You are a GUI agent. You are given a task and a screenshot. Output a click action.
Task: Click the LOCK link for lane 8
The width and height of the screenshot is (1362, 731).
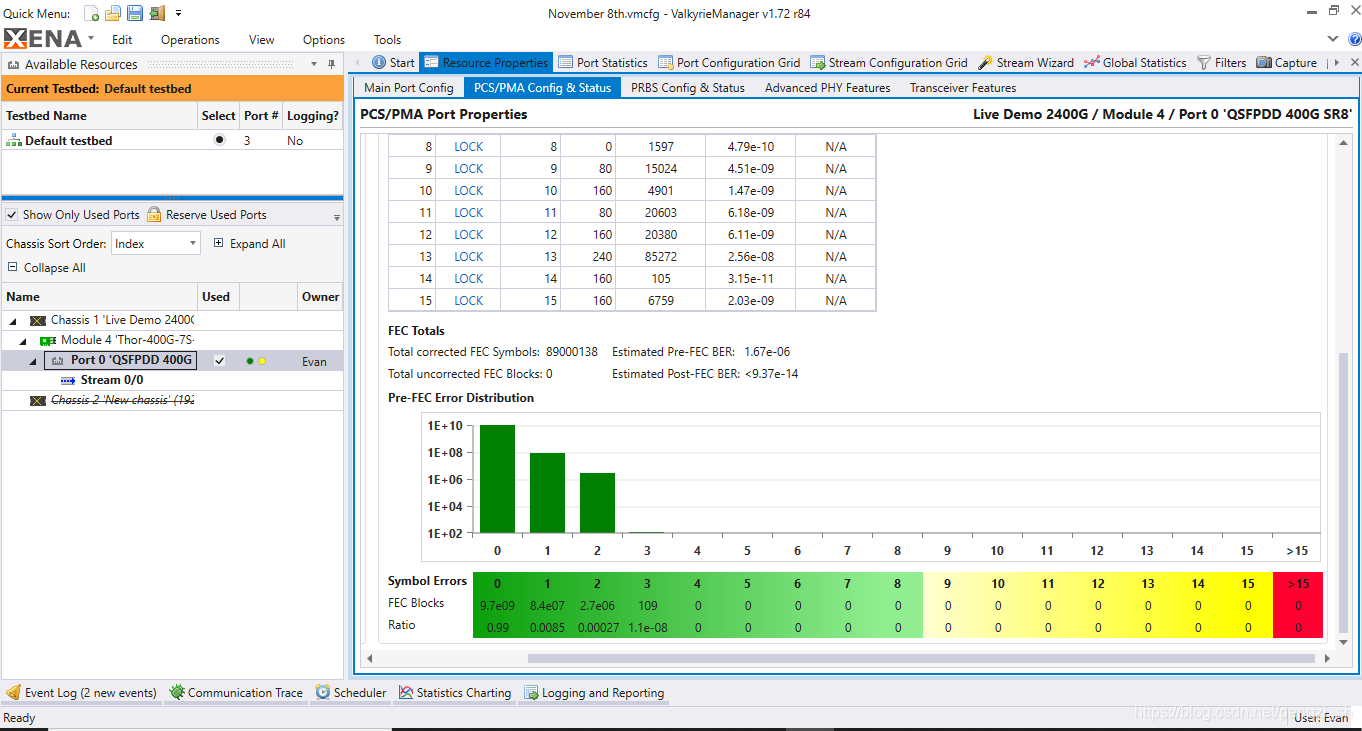468,147
